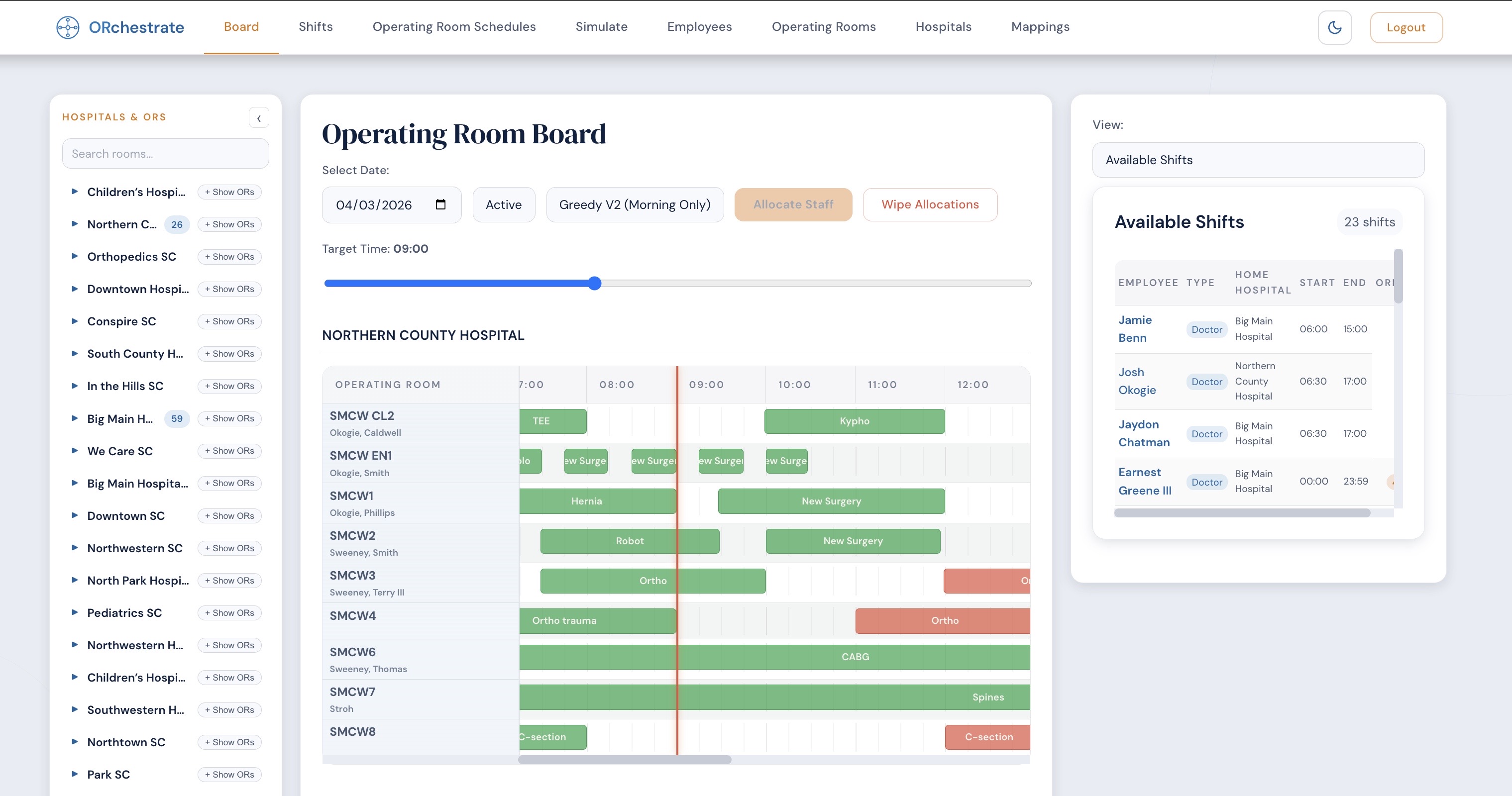
Task: Expand Downtown Hospi... tree arrow
Action: click(x=75, y=288)
